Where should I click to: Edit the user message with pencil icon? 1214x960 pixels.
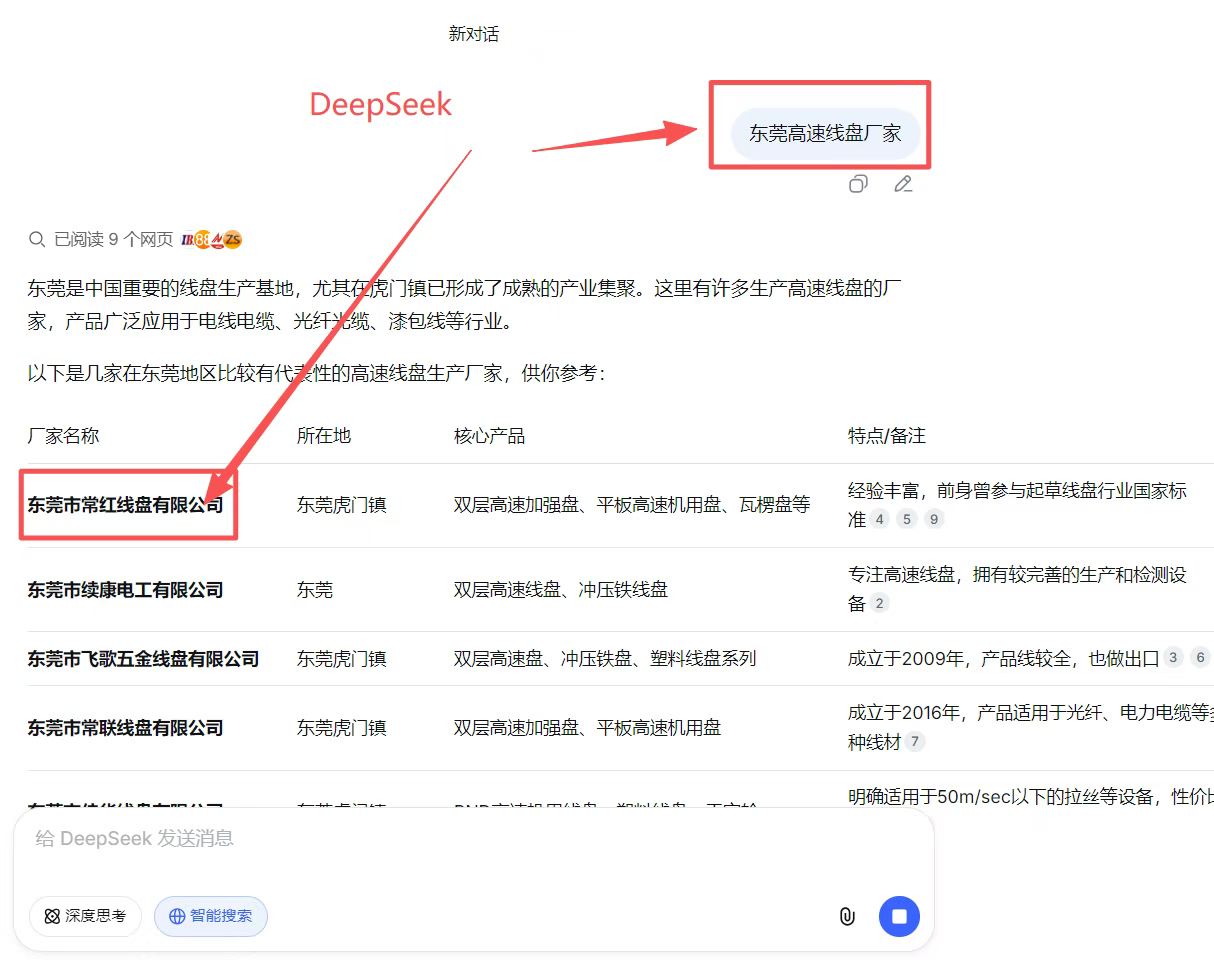tap(903, 184)
